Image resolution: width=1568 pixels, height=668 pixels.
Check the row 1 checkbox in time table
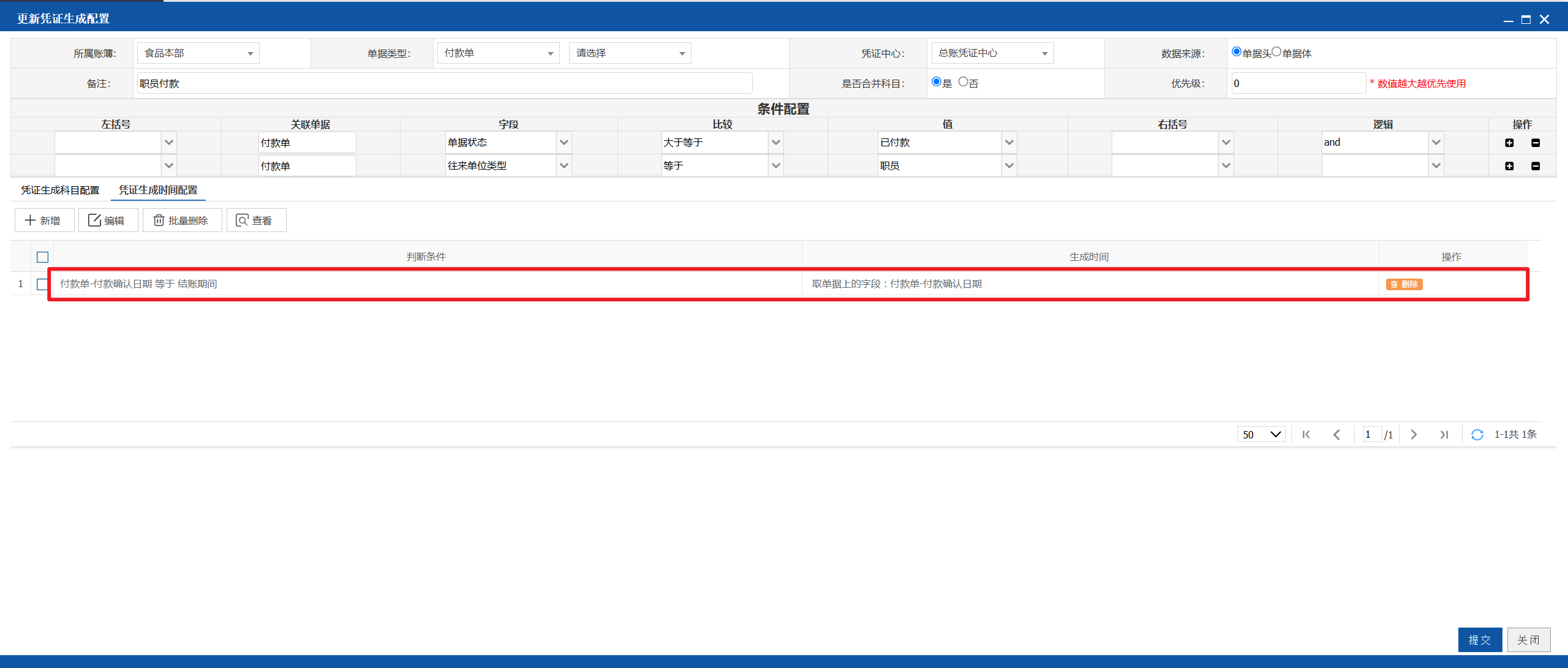coord(42,284)
